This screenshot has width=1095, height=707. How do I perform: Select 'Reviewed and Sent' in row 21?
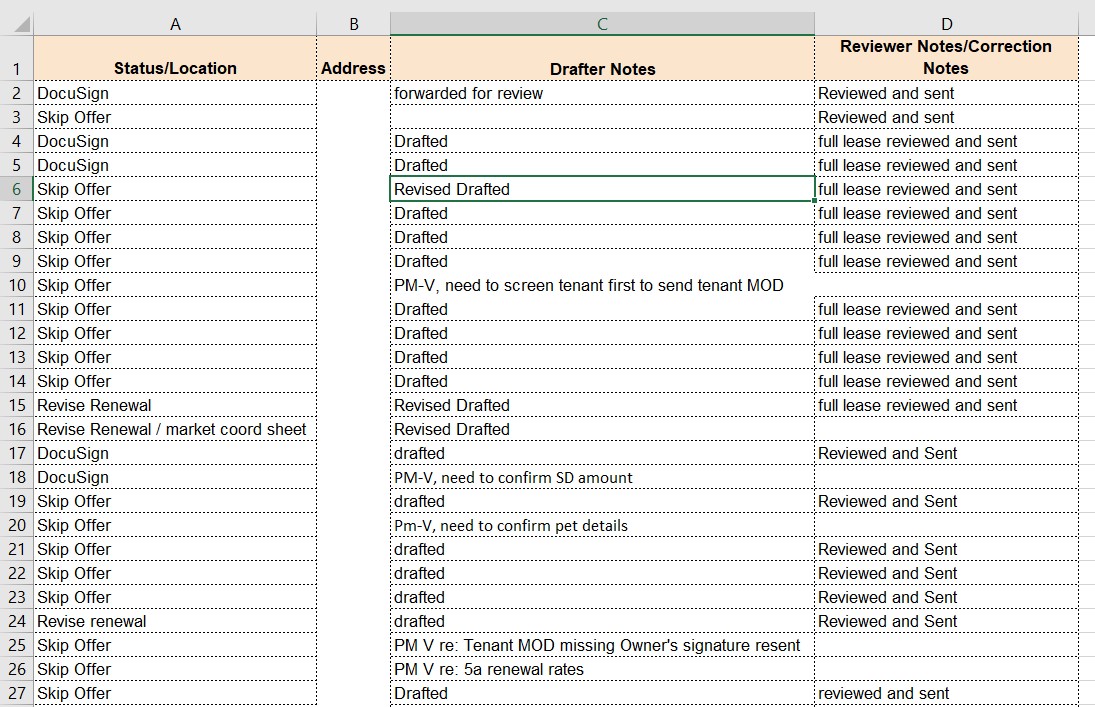[x=946, y=549]
